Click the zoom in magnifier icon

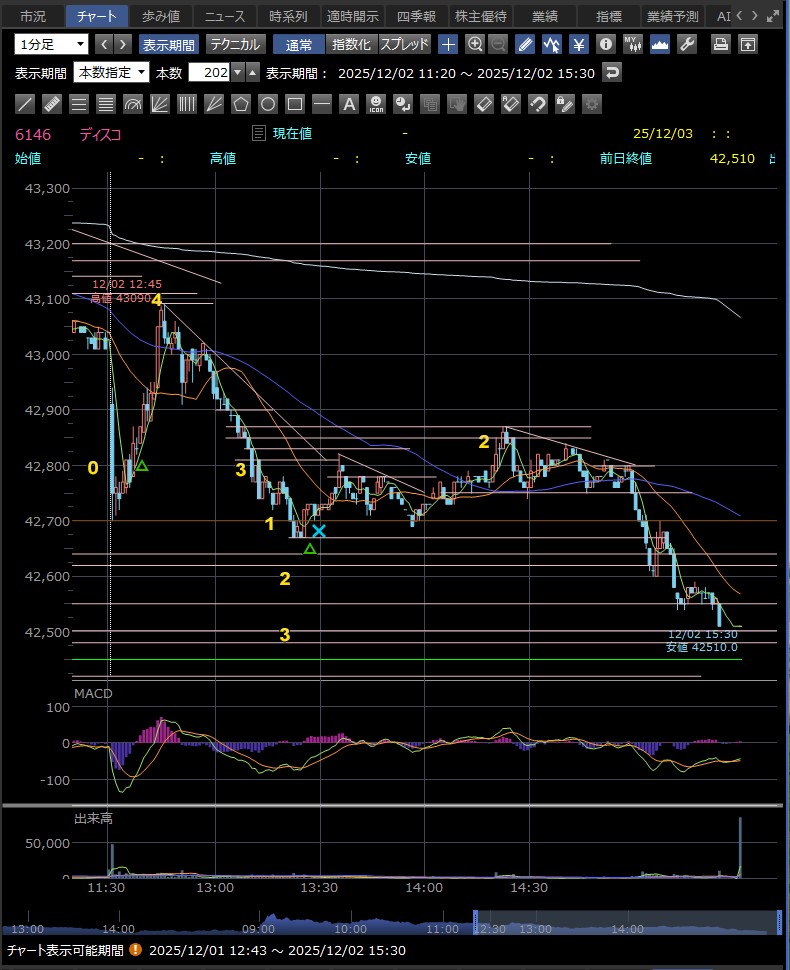pyautogui.click(x=475, y=44)
